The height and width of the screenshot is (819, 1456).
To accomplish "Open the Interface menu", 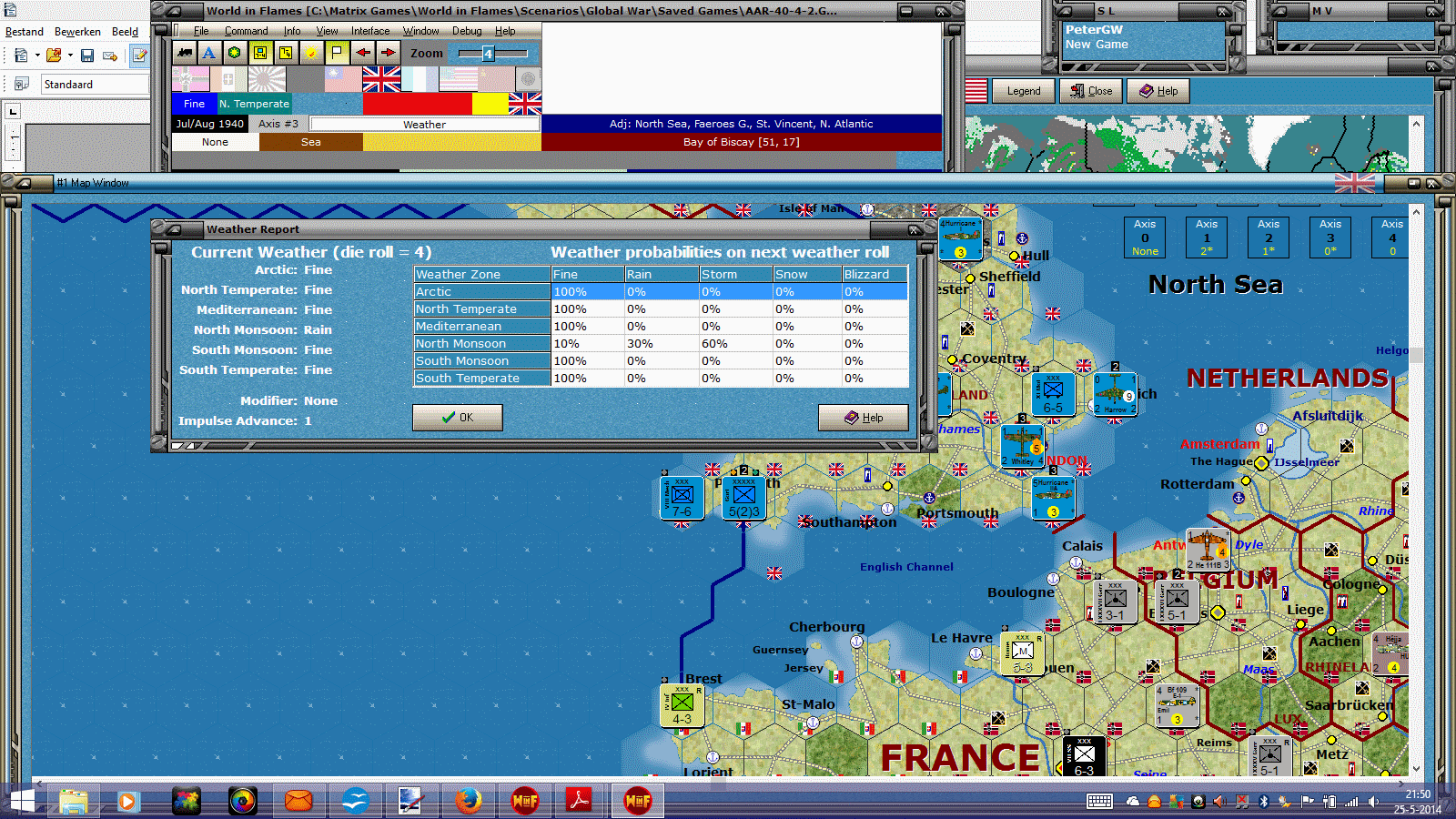I will coord(370,31).
